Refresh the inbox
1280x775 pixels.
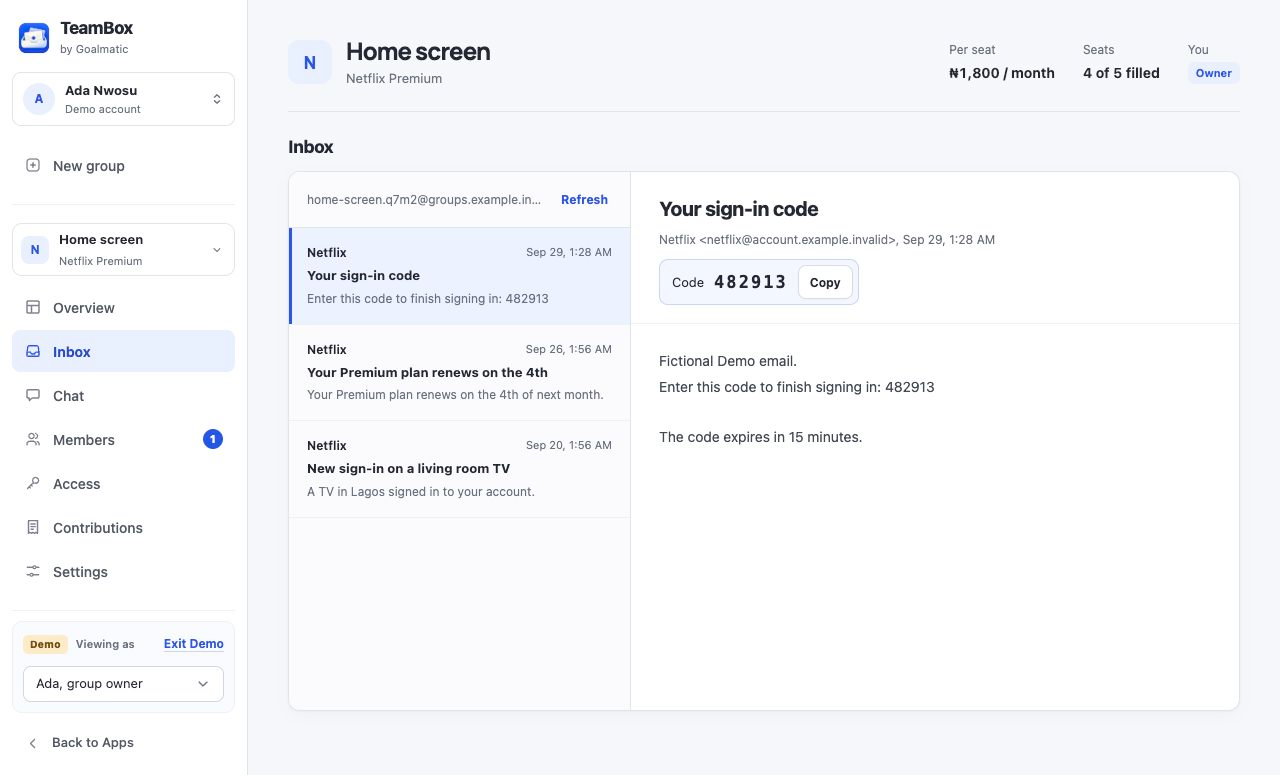tap(584, 199)
